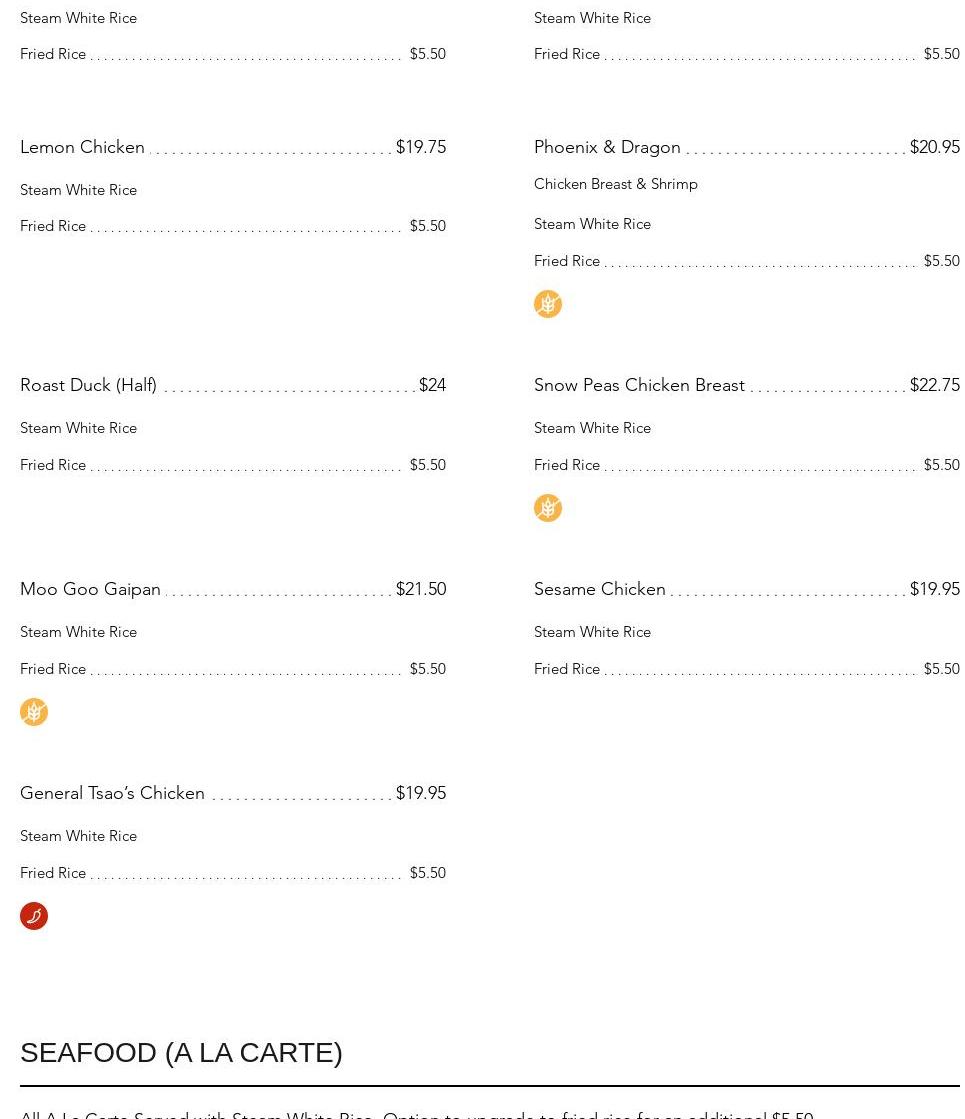
Task: Click the $20.95 Phoenix & Dragon price
Action: 934,147
